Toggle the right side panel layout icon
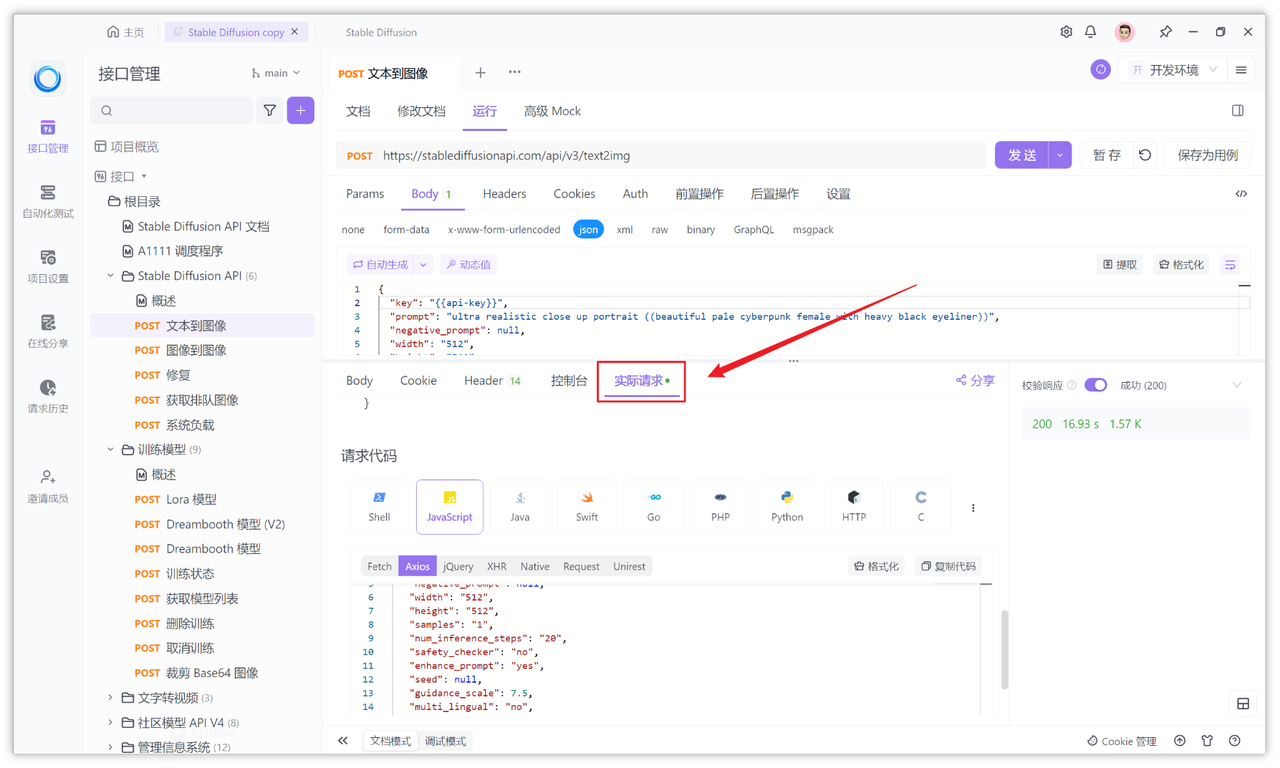The width and height of the screenshot is (1280, 768). (1238, 111)
